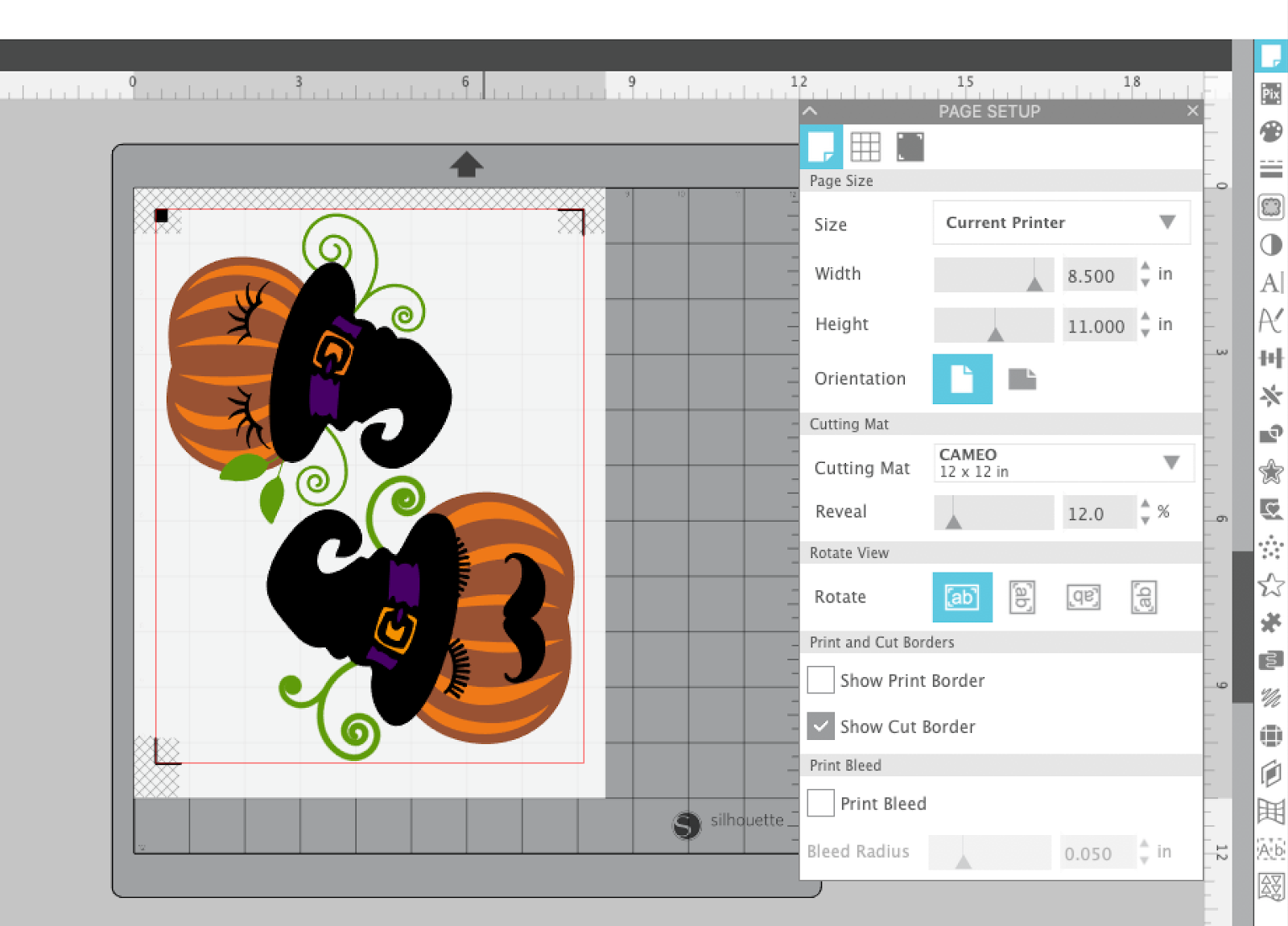The image size is (1288, 926).
Task: Decrease Height with the down stepper arrow
Action: coord(1145,333)
